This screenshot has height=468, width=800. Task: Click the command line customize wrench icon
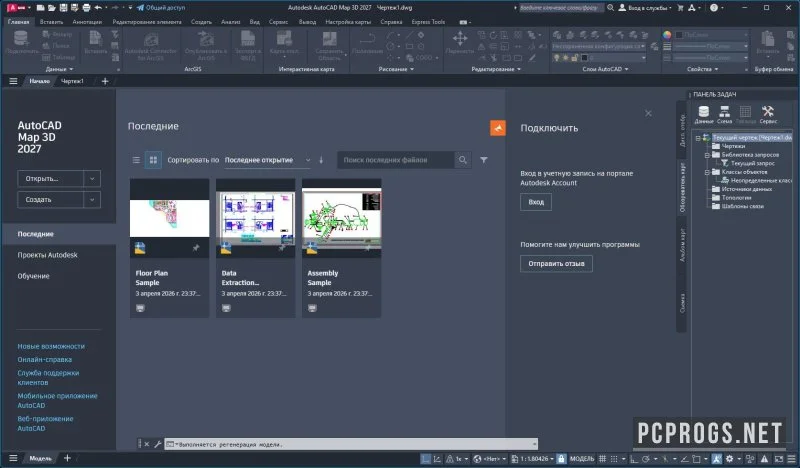[158, 444]
